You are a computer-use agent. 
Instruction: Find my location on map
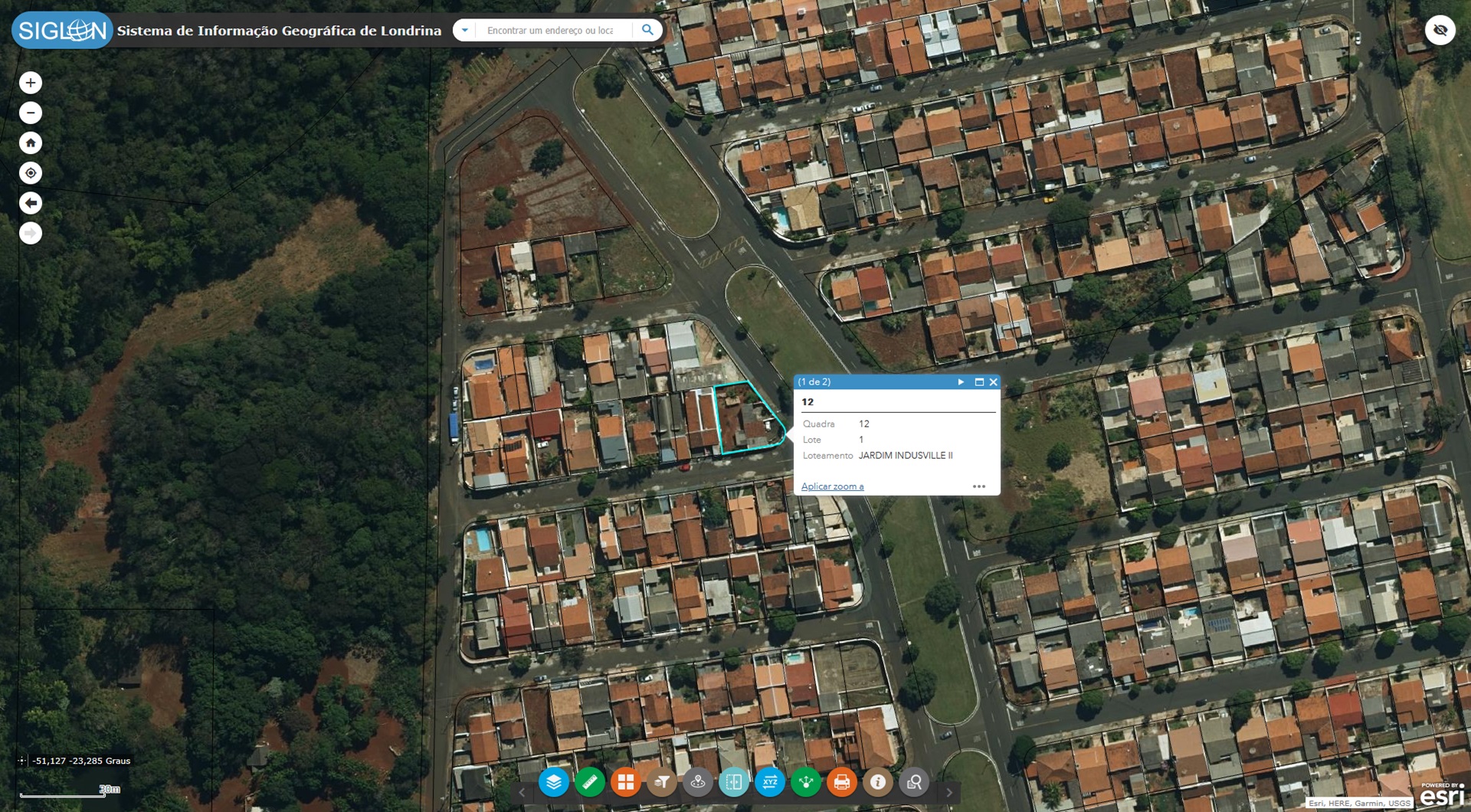(31, 173)
